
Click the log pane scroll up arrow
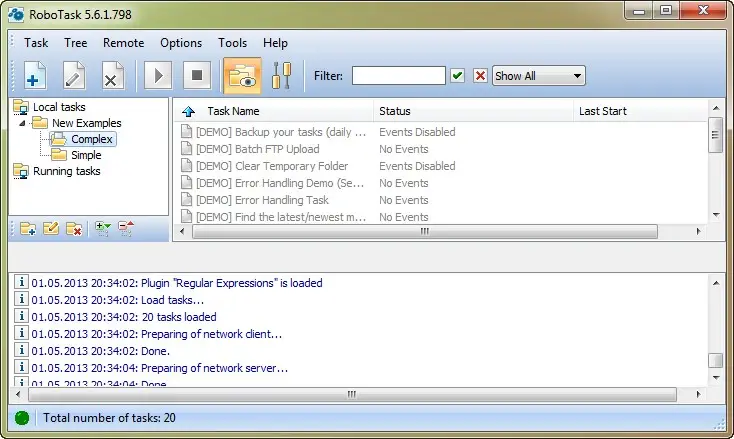coord(716,283)
